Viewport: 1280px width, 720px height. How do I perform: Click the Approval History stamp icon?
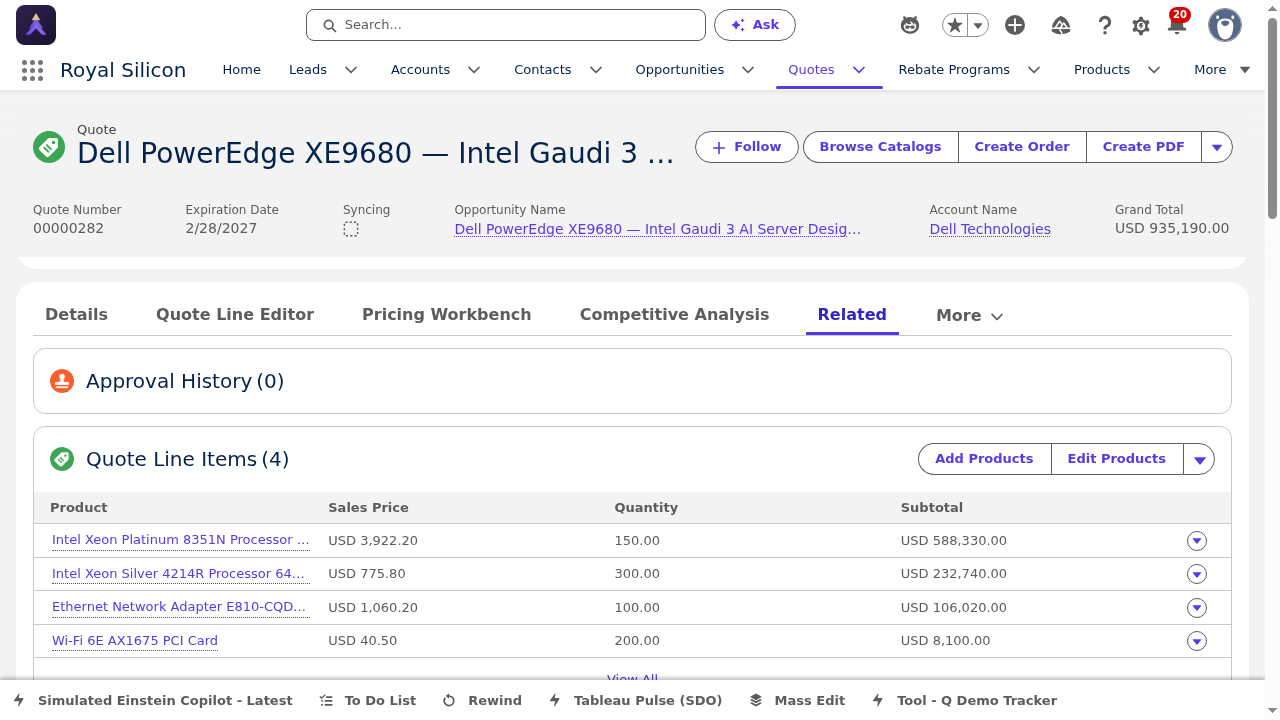click(x=62, y=381)
